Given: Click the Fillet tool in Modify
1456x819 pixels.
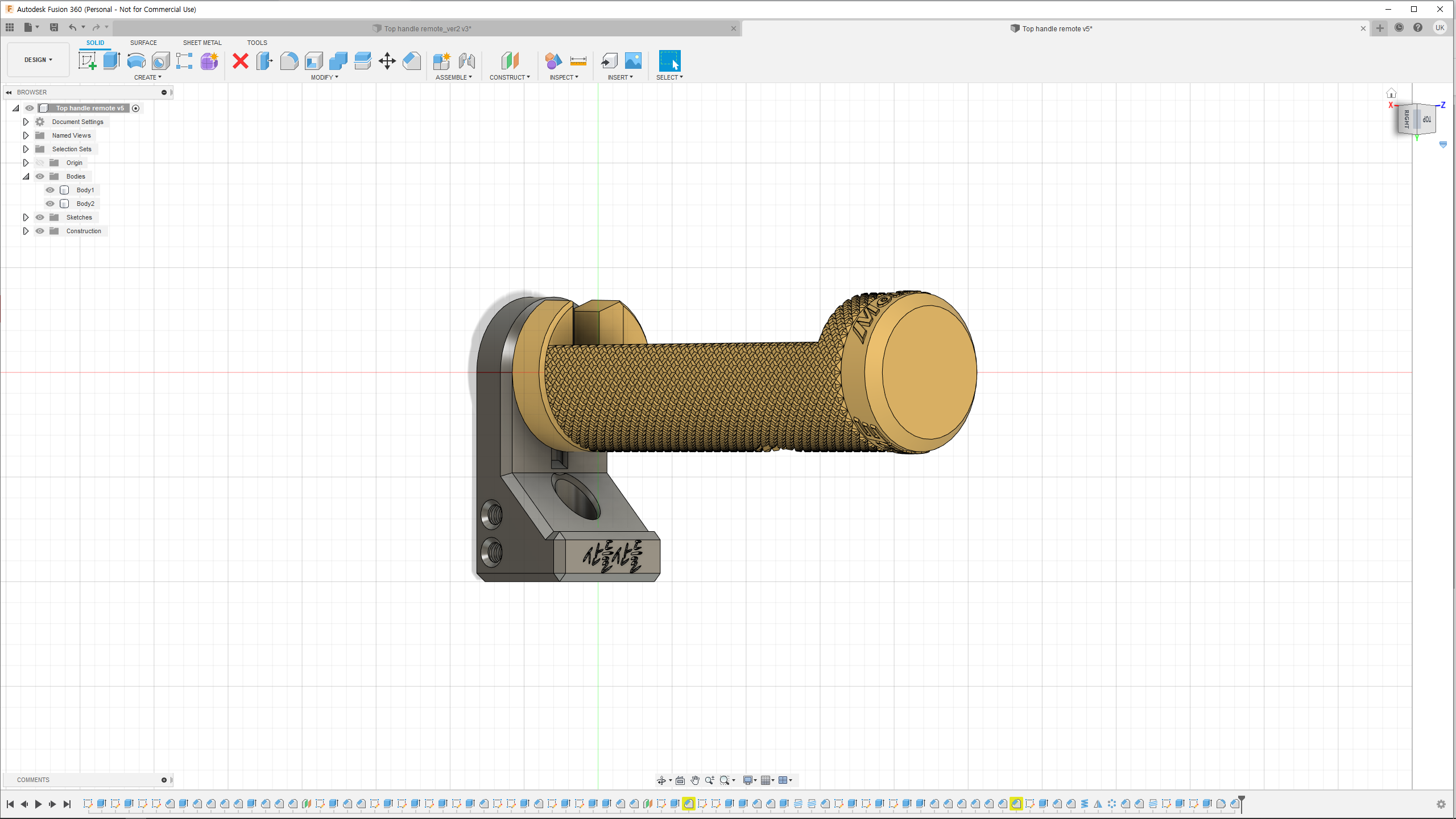Looking at the screenshot, I should point(289,60).
